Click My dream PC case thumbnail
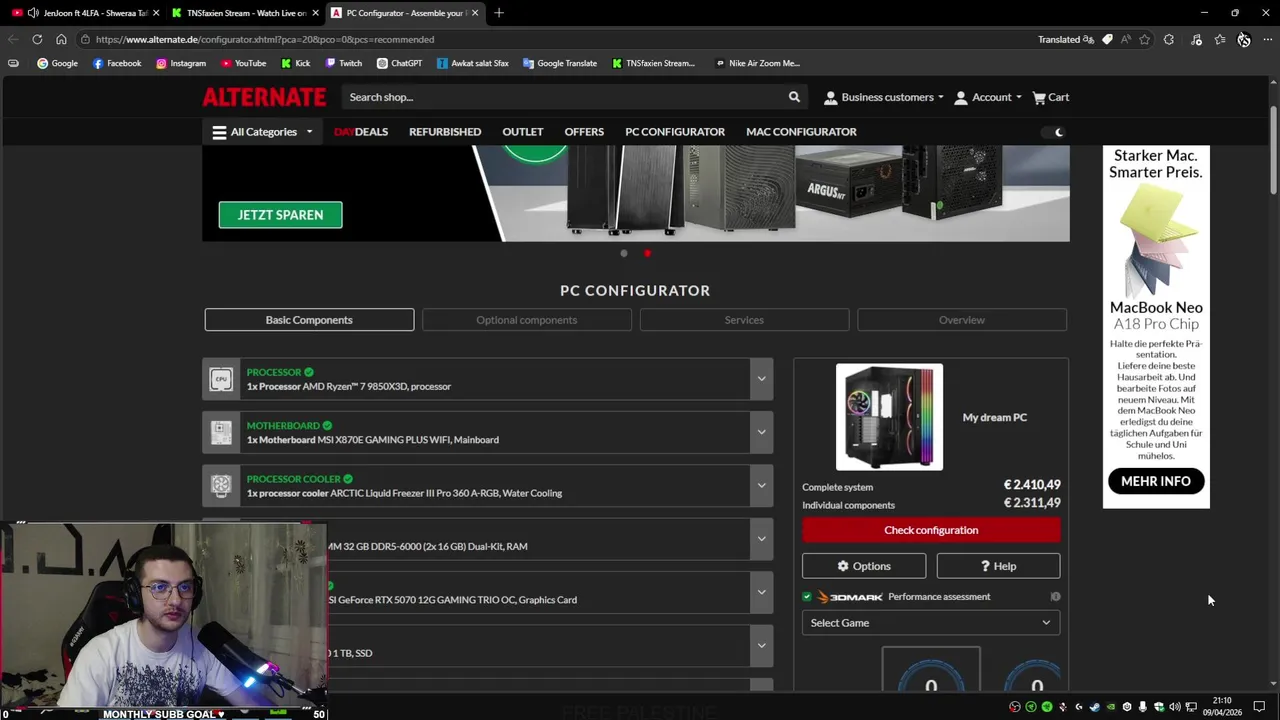Screen dimensions: 1280x720 coord(889,417)
